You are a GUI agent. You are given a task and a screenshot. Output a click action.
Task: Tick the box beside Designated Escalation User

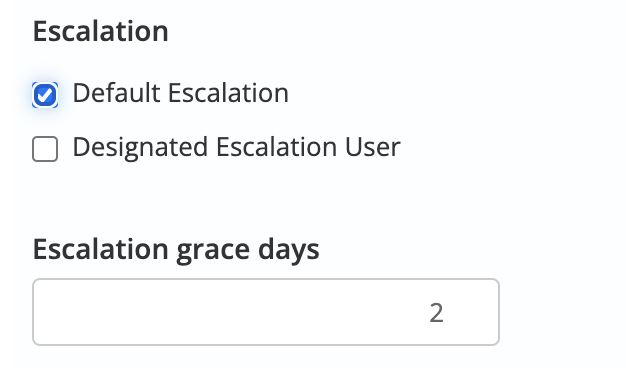pos(45,149)
